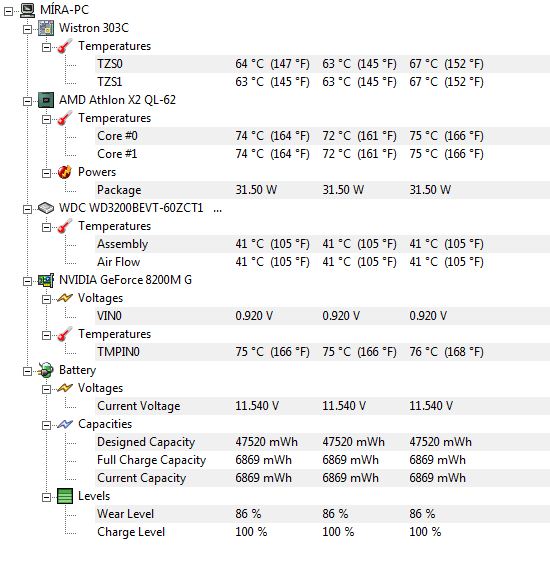Click the Battery icon
The width and height of the screenshot is (550, 581).
[x=46, y=370]
